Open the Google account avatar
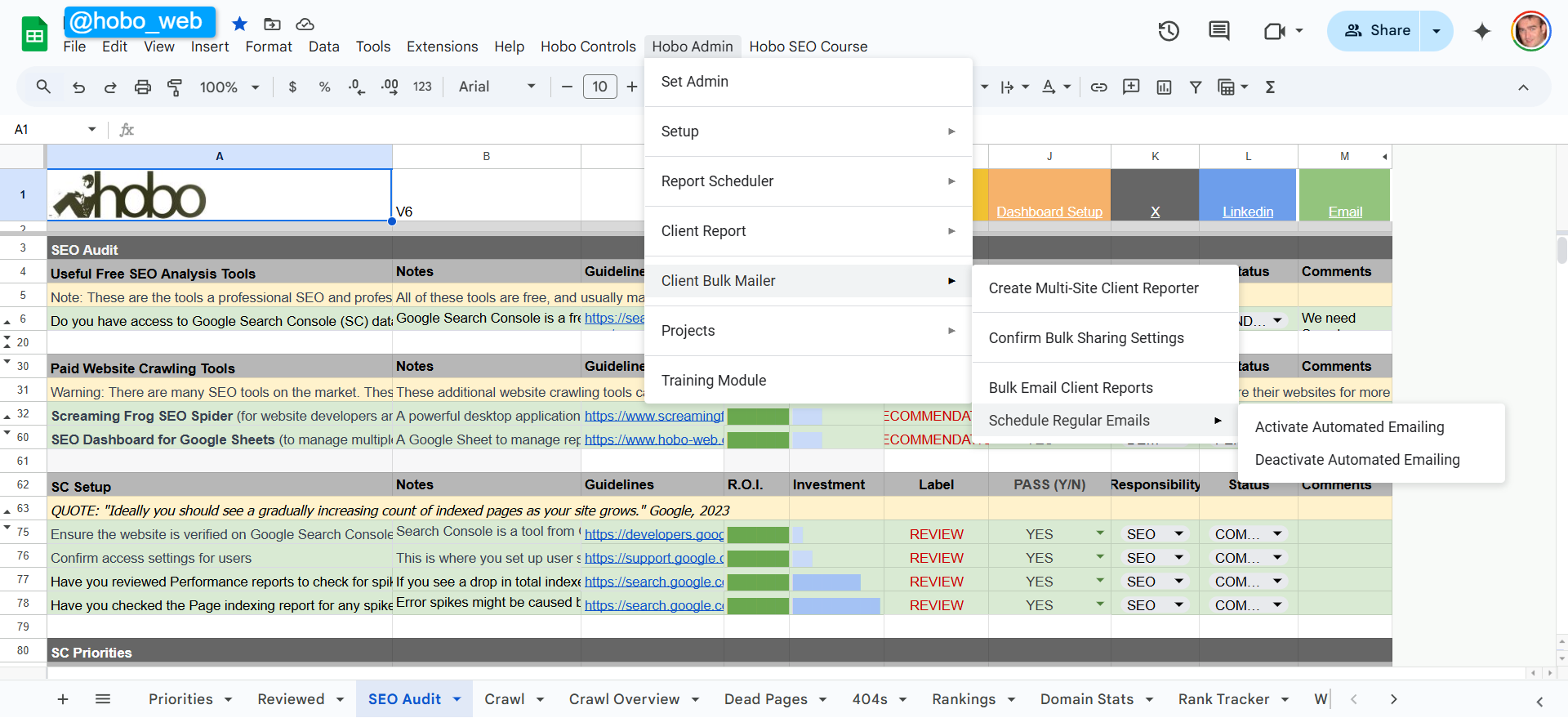The height and width of the screenshot is (718, 1568). click(x=1531, y=31)
